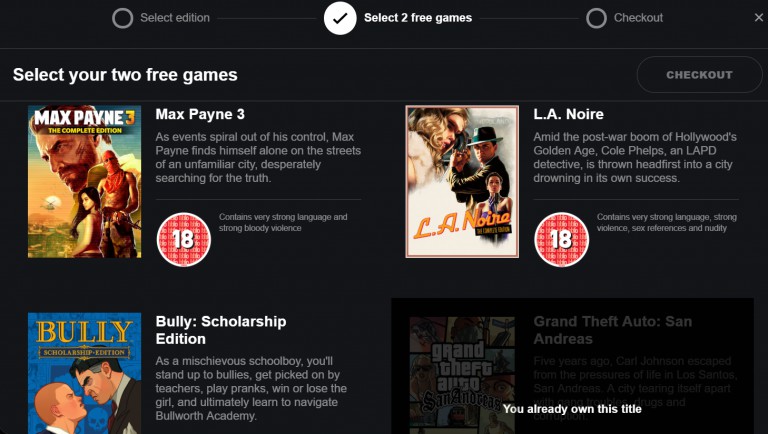
Task: Click the Bully: Scholarship Edition title
Action: [x=221, y=330]
